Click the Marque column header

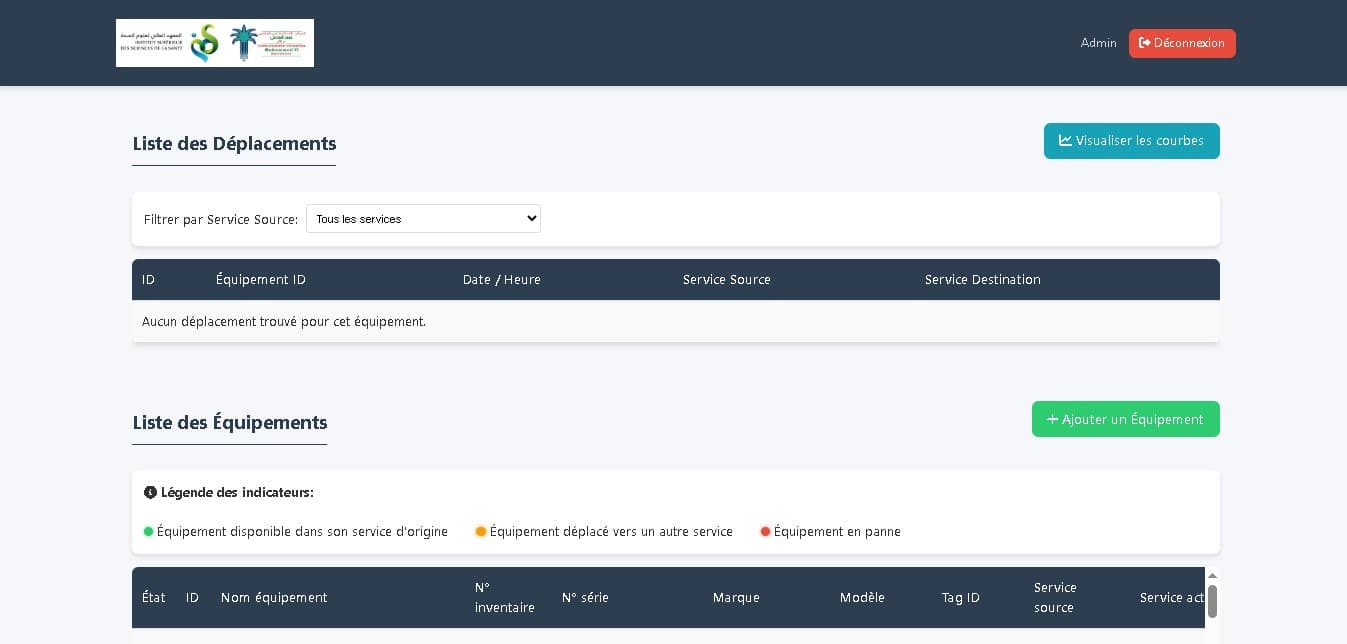pos(736,598)
